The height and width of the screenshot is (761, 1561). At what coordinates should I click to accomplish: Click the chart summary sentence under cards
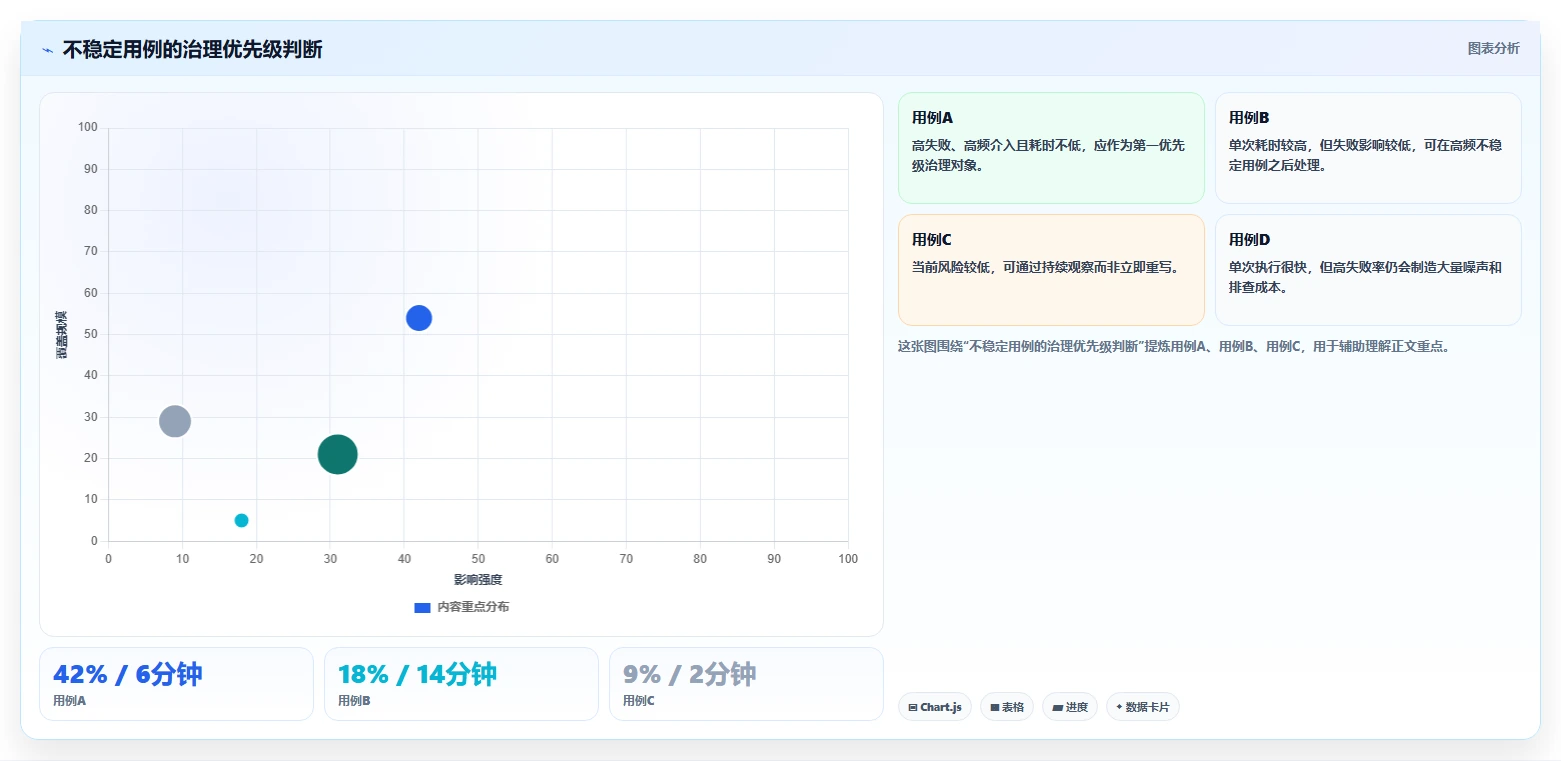[1174, 347]
